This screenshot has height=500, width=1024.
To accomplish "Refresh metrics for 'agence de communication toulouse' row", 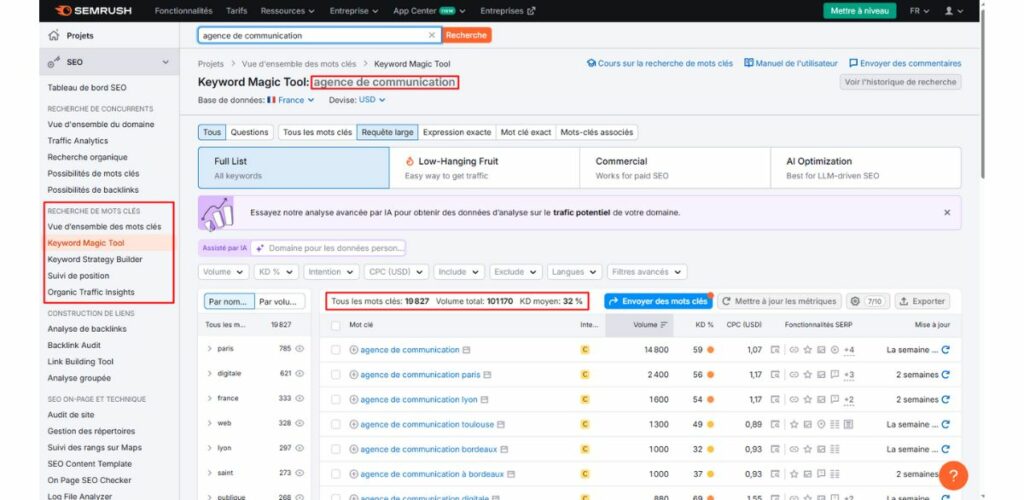I will pyautogui.click(x=945, y=424).
